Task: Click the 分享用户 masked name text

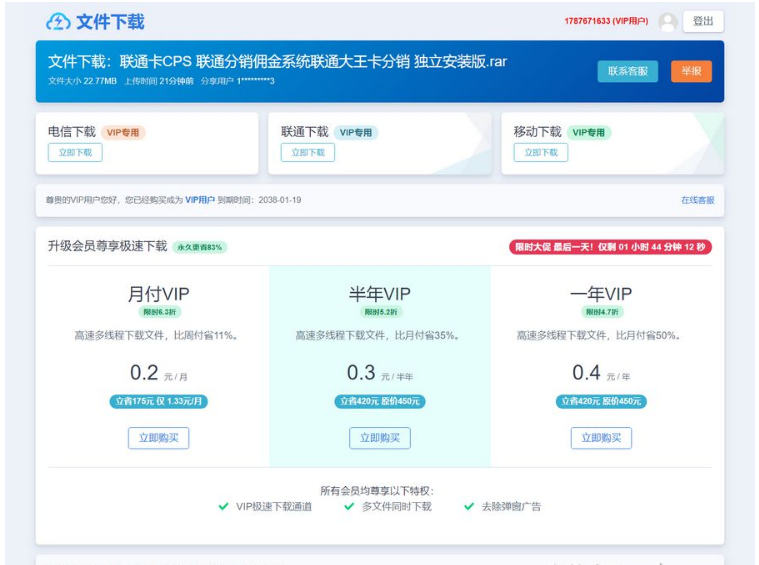Action: pyautogui.click(x=238, y=81)
